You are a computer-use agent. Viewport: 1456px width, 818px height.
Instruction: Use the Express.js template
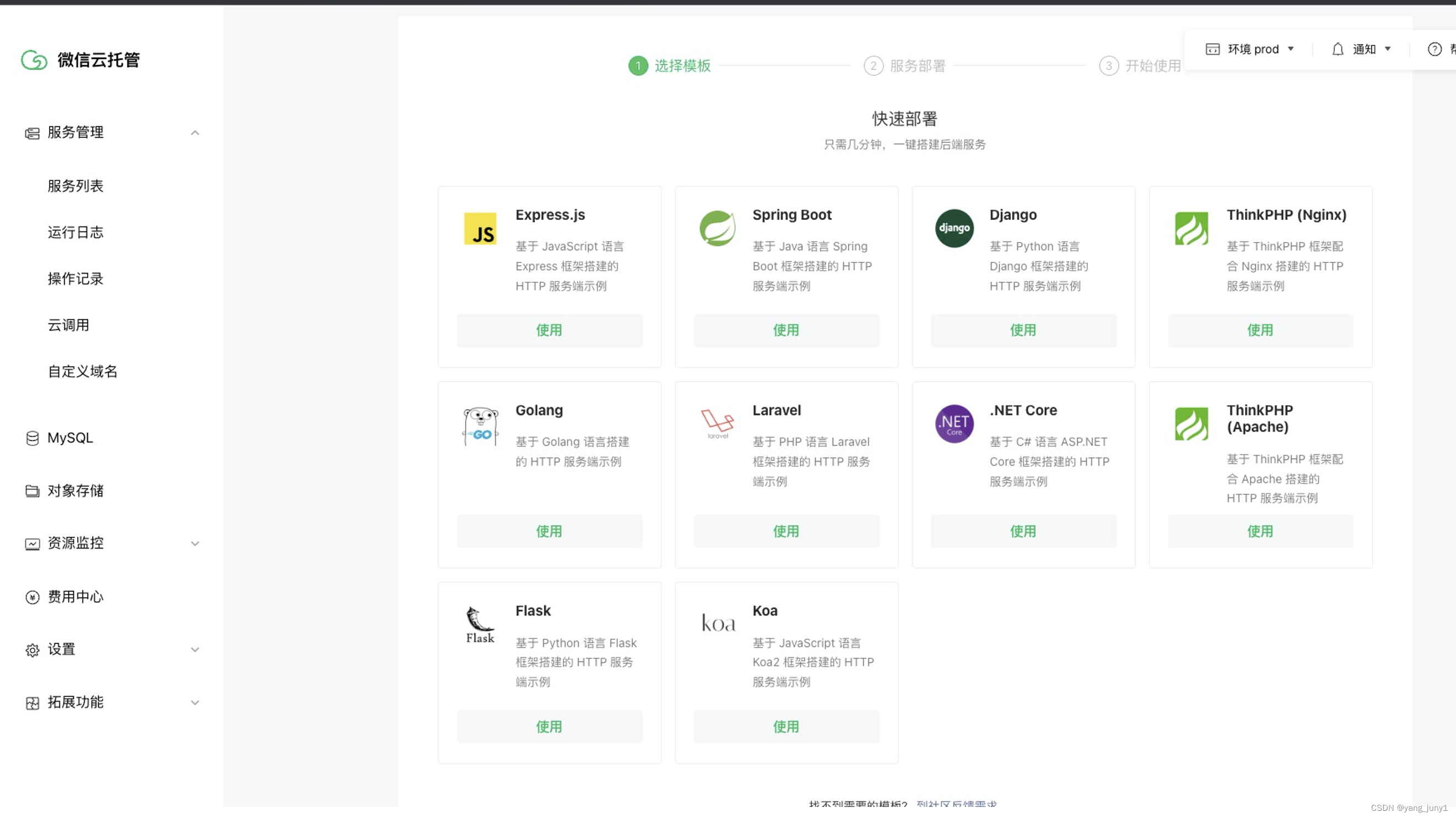tap(549, 330)
